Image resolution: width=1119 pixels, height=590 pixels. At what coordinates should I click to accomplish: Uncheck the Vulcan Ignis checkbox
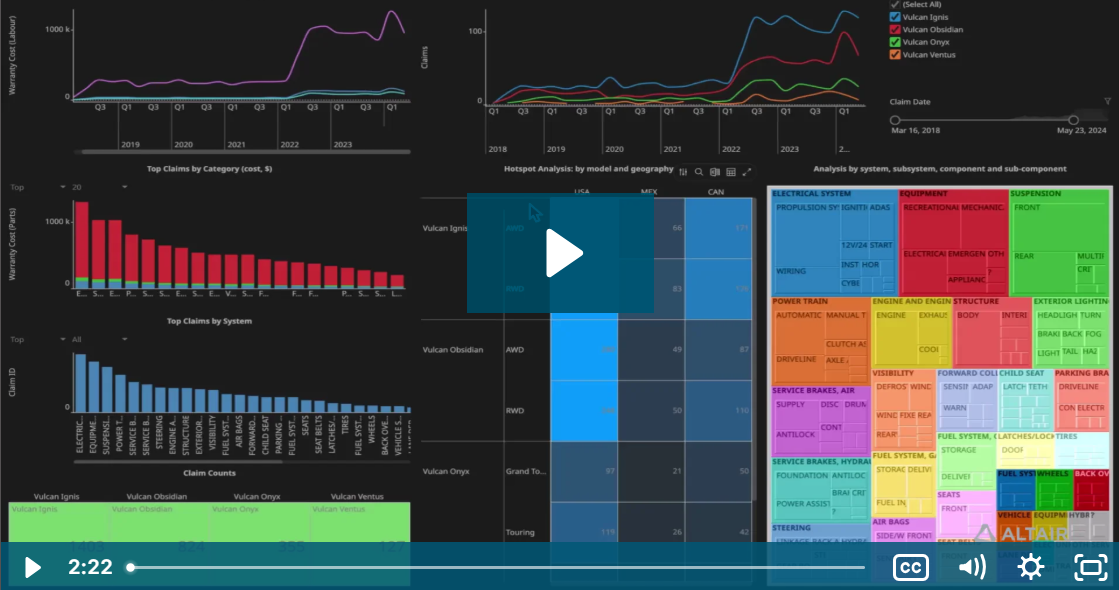point(895,17)
